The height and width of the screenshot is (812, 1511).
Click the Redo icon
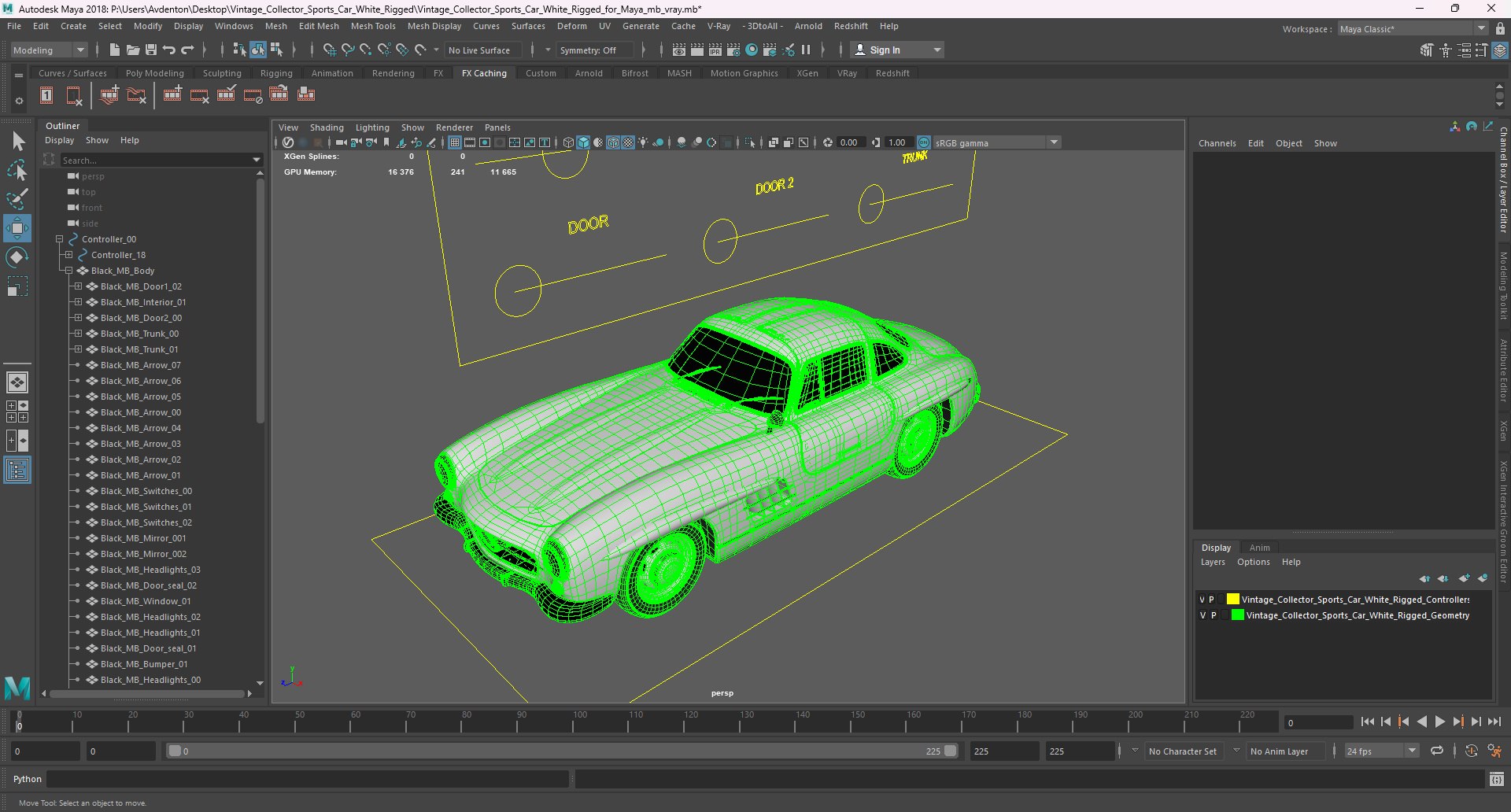tap(187, 50)
